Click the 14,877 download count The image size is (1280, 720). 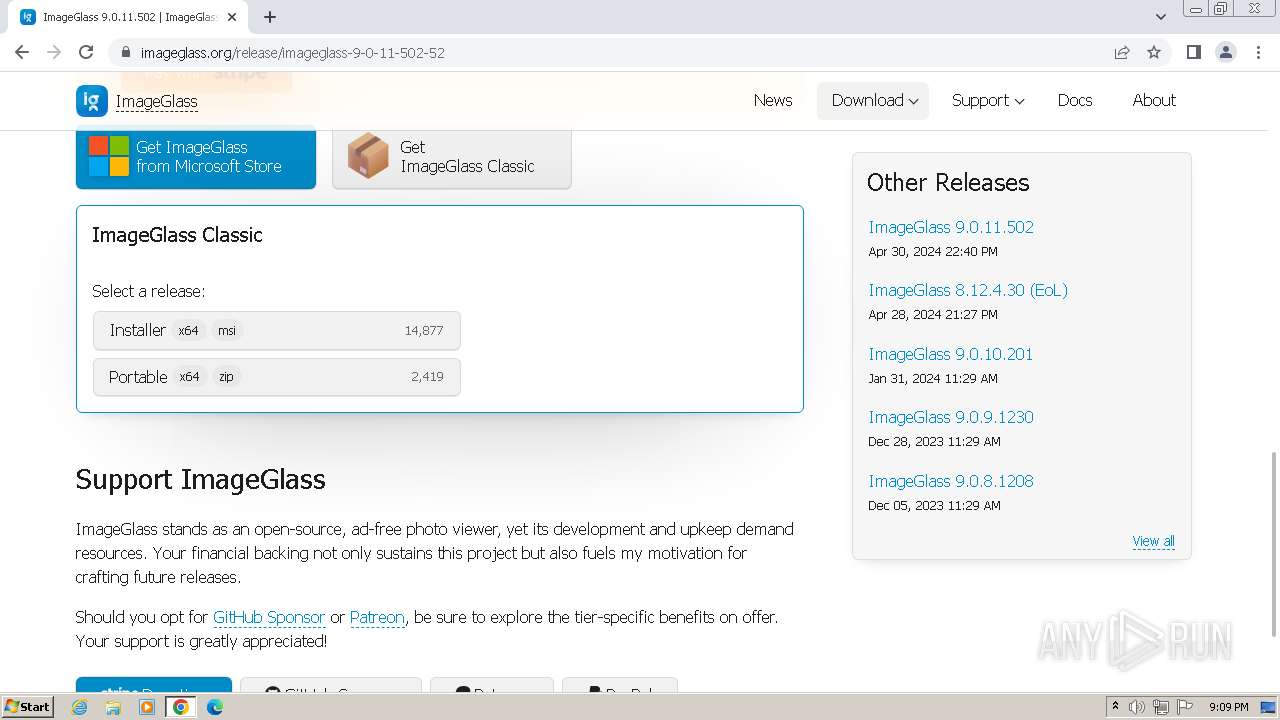424,330
